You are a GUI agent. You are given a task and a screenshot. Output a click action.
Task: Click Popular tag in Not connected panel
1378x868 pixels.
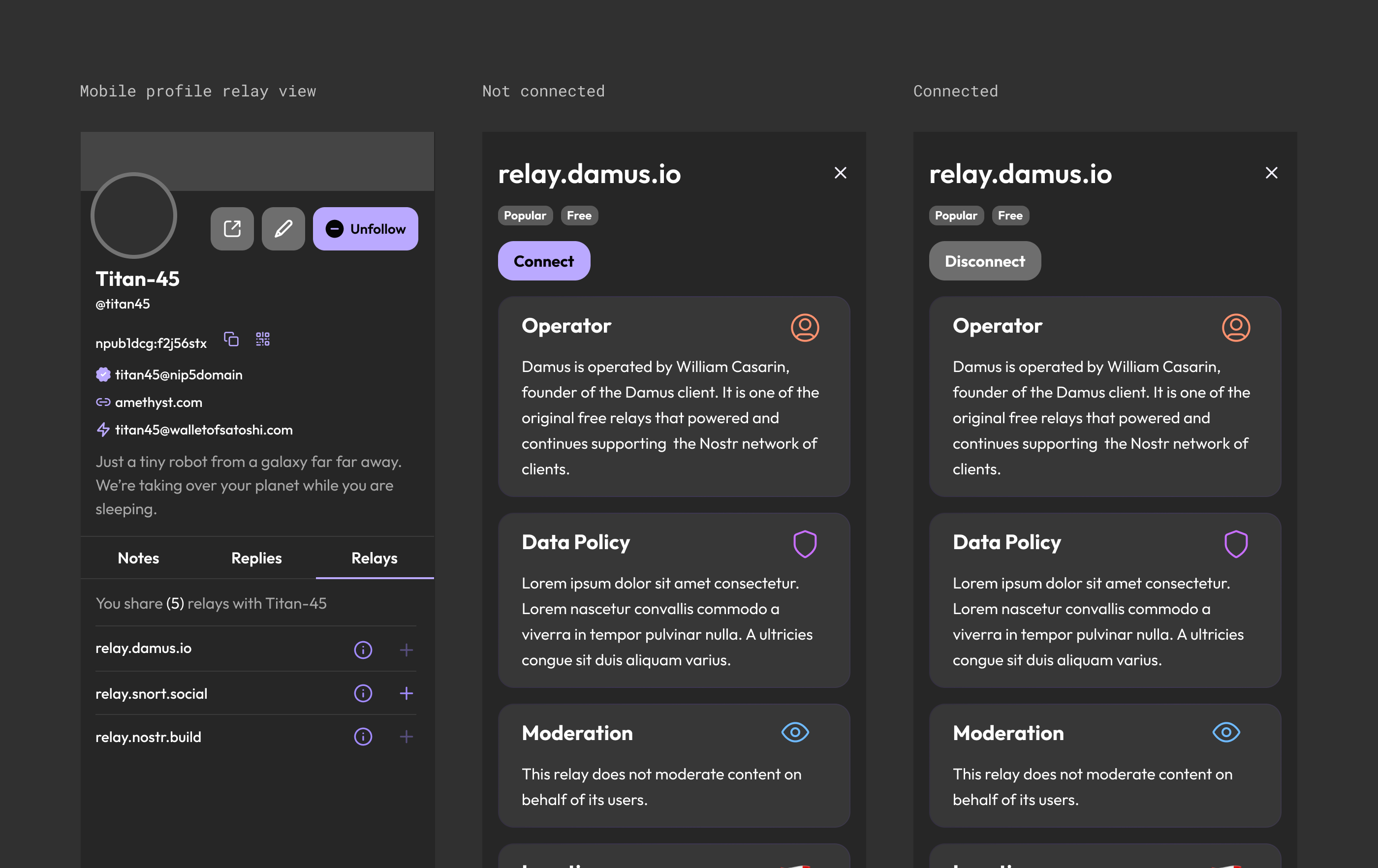[x=525, y=216]
